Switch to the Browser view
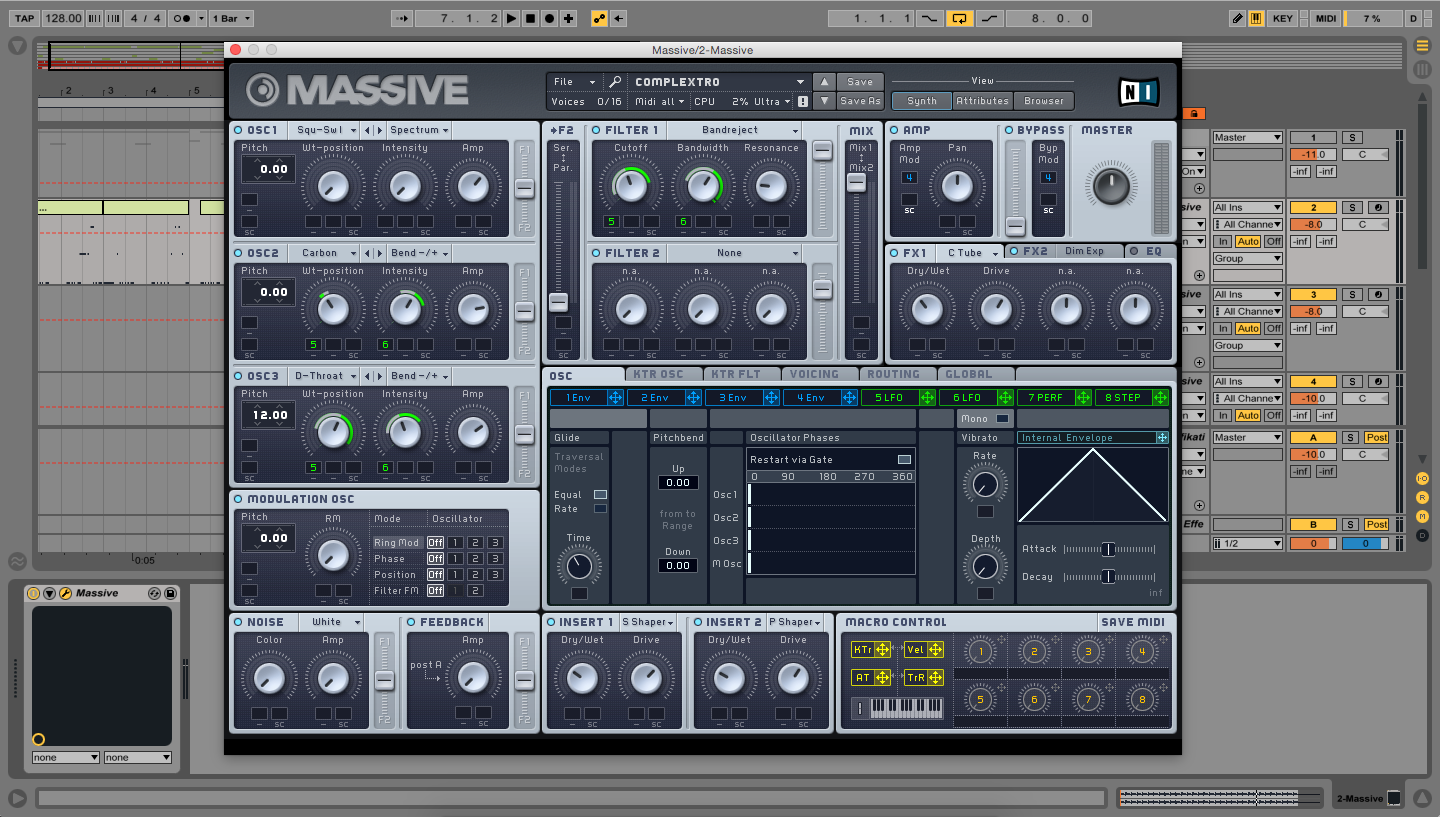 pyautogui.click(x=1044, y=101)
